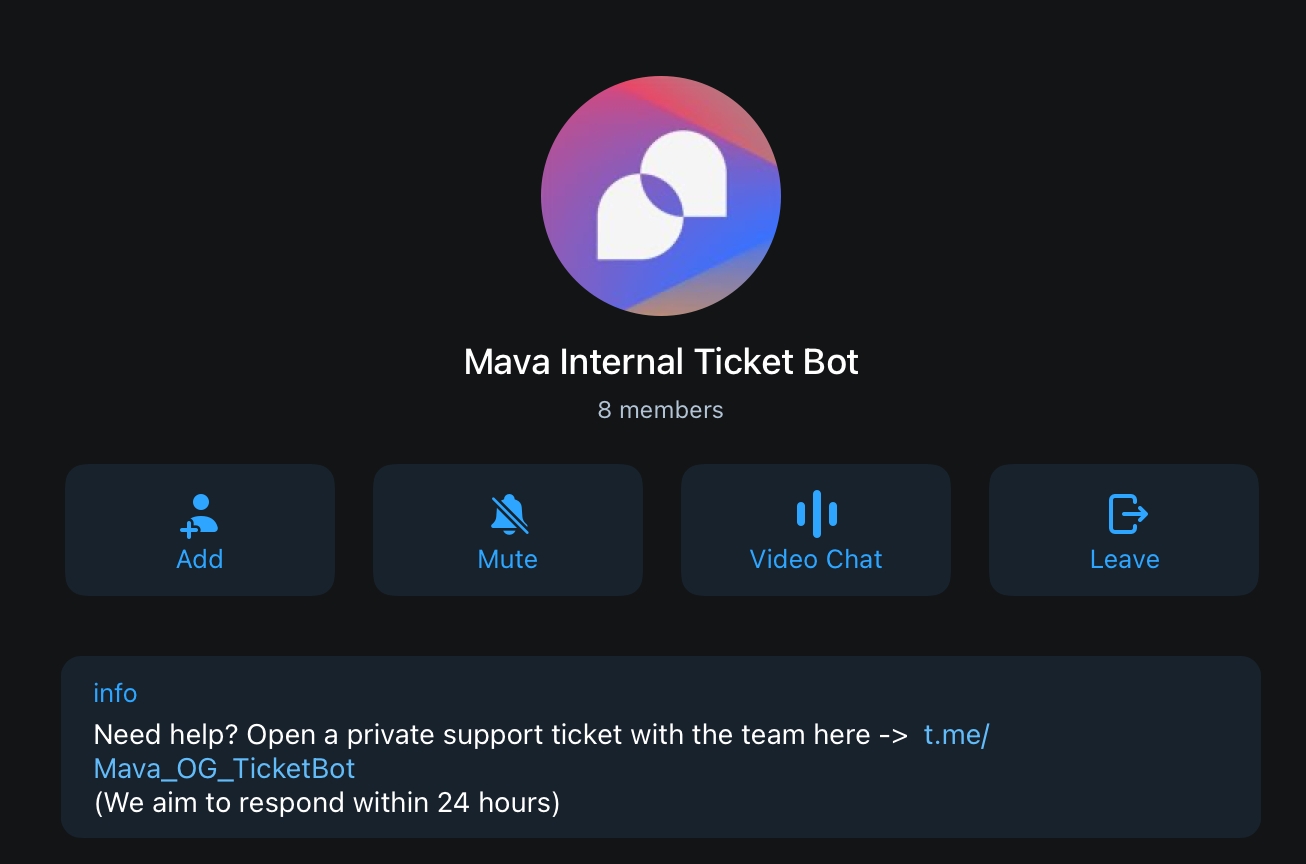
Task: Start a call via "Video Chat" label
Action: click(x=816, y=559)
